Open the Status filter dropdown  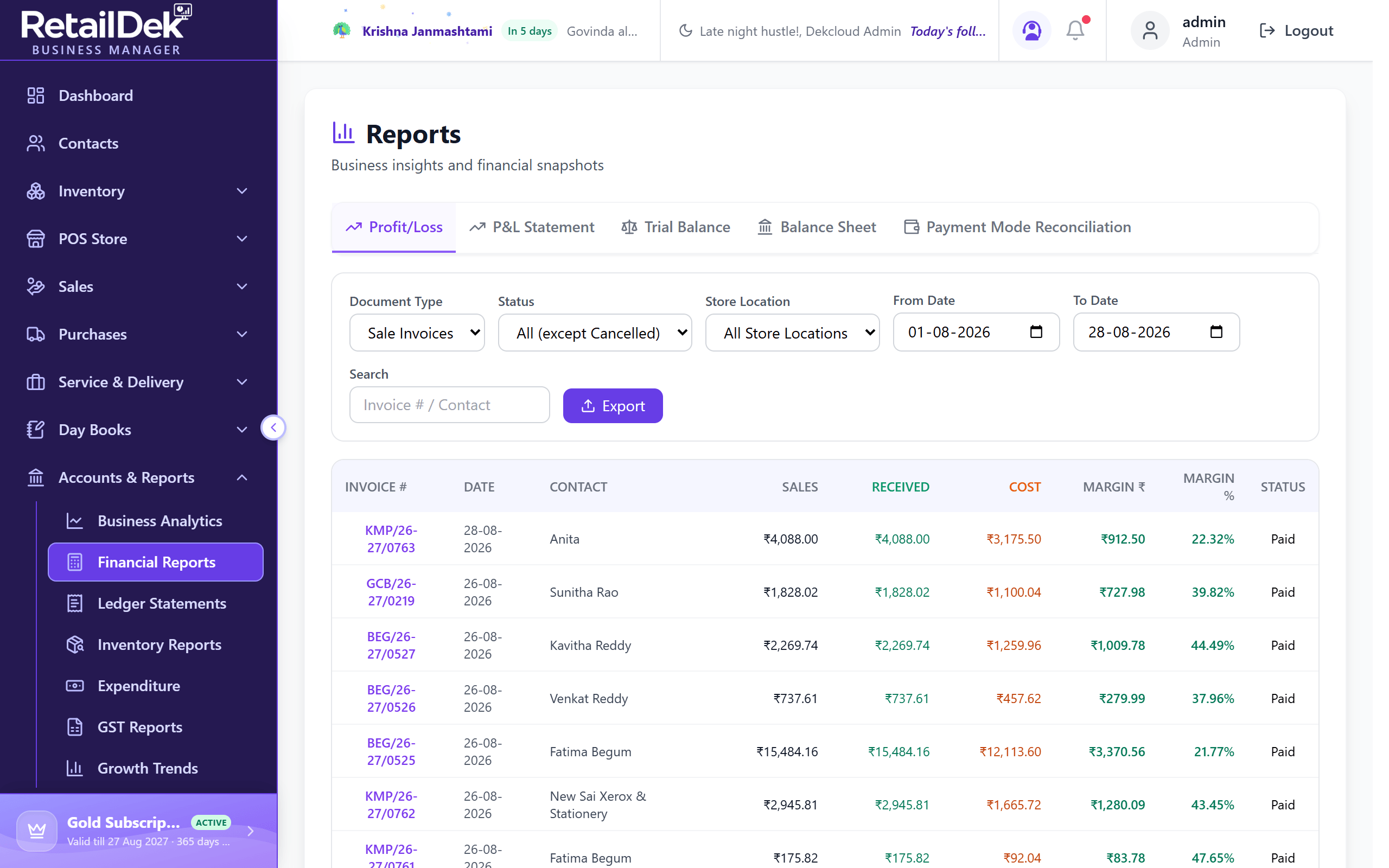595,333
